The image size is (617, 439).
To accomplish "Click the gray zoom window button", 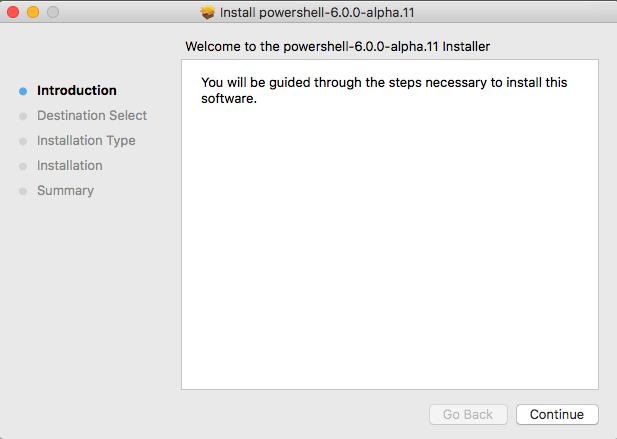I will pos(53,13).
